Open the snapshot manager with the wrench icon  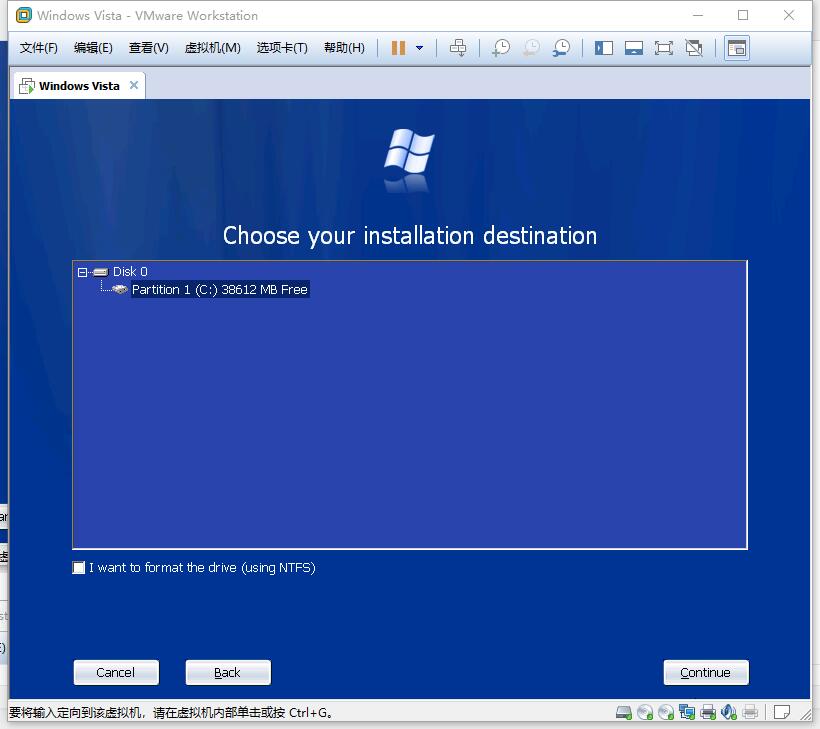tap(562, 48)
